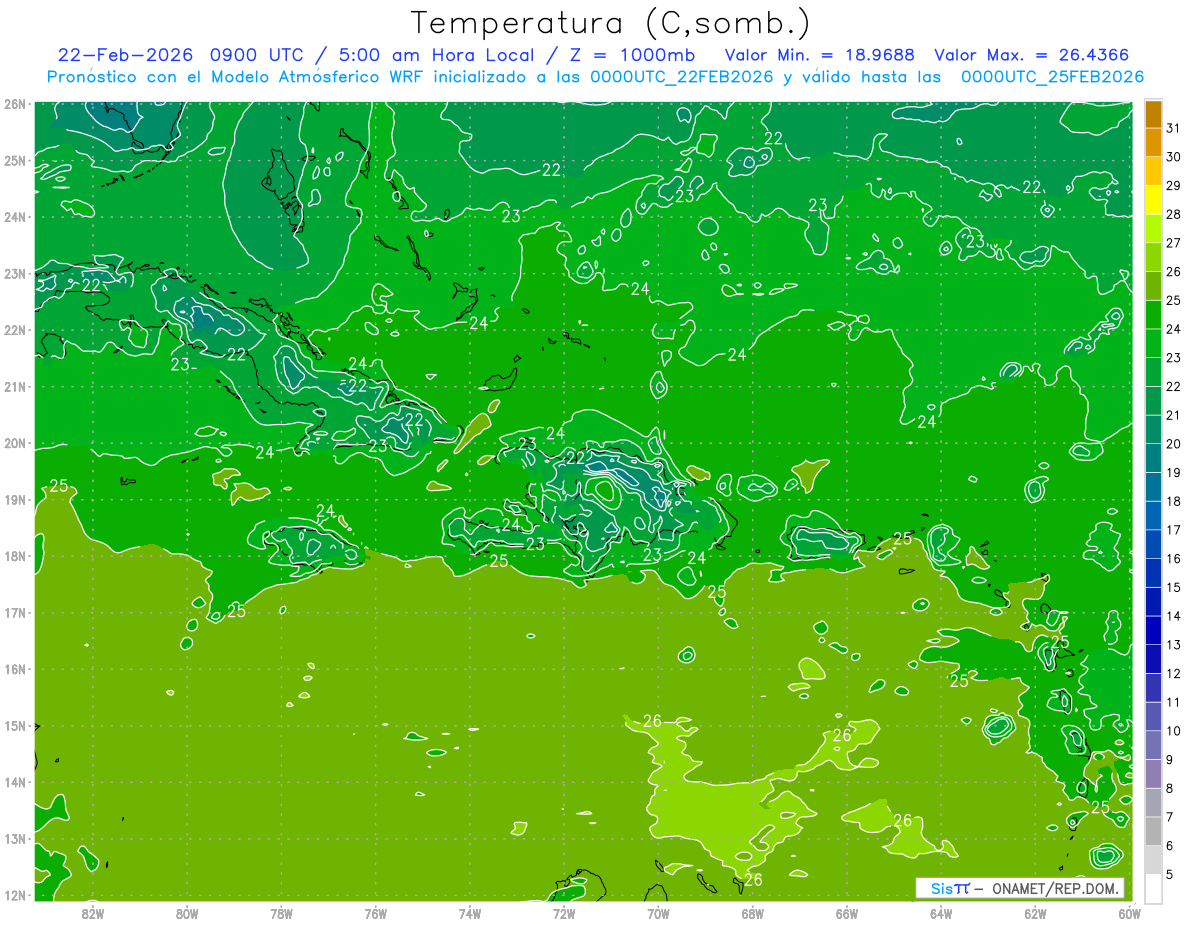Click the "24N" latitude axis label
The height and width of the screenshot is (927, 1200).
(x=15, y=216)
